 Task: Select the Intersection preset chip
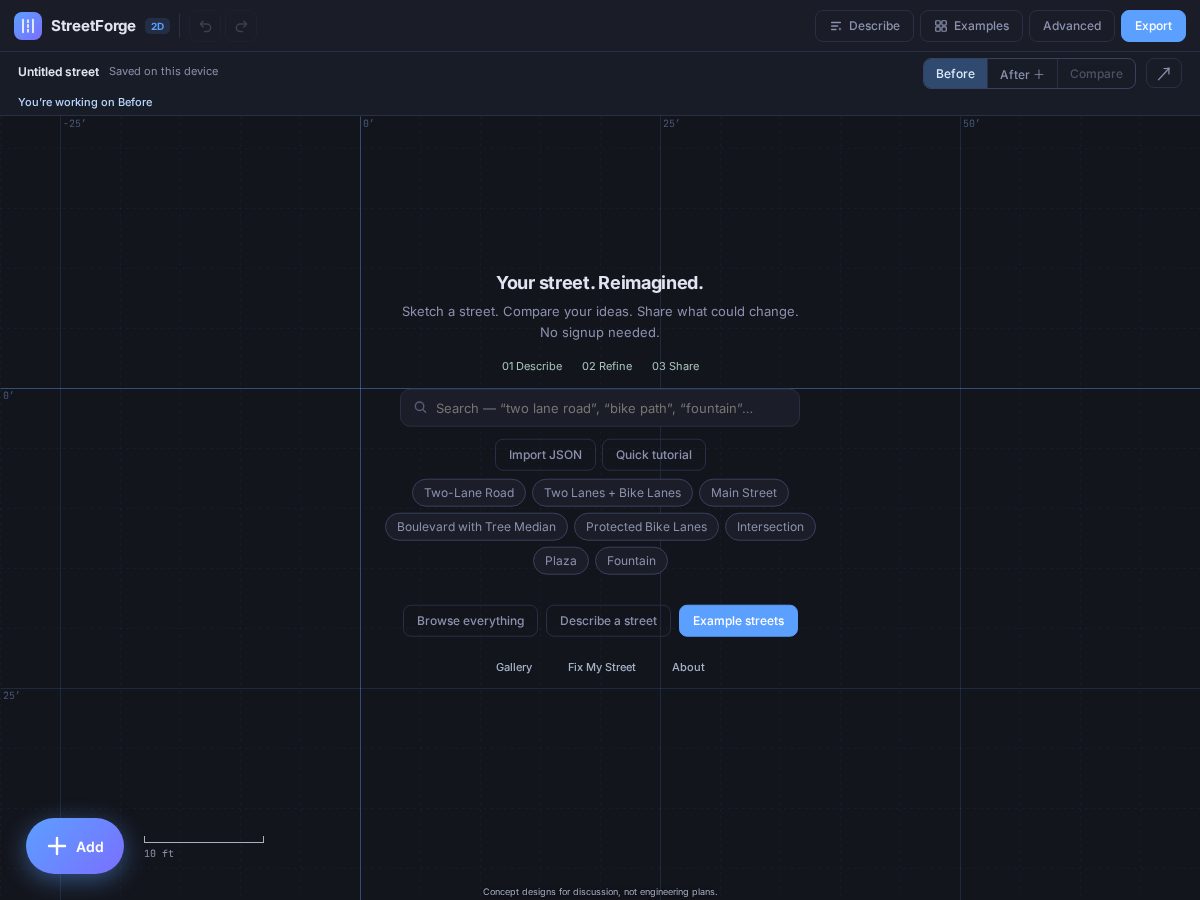[x=770, y=527]
